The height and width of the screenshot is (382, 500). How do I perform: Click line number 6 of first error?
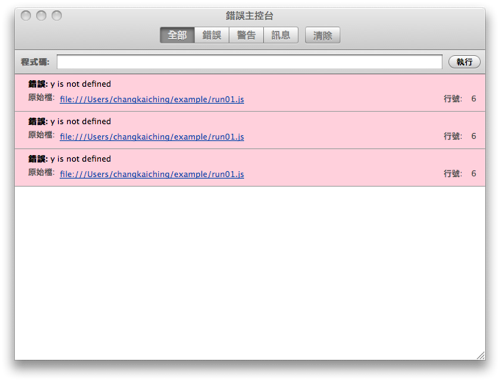pyautogui.click(x=473, y=99)
